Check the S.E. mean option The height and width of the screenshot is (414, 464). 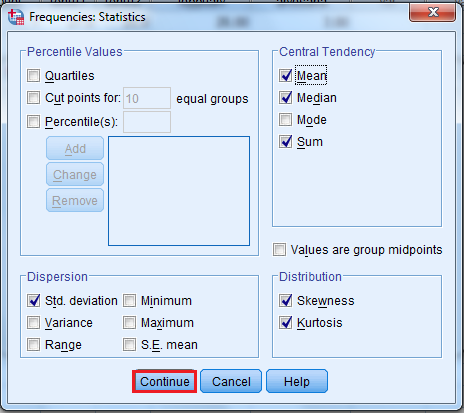[x=129, y=344]
